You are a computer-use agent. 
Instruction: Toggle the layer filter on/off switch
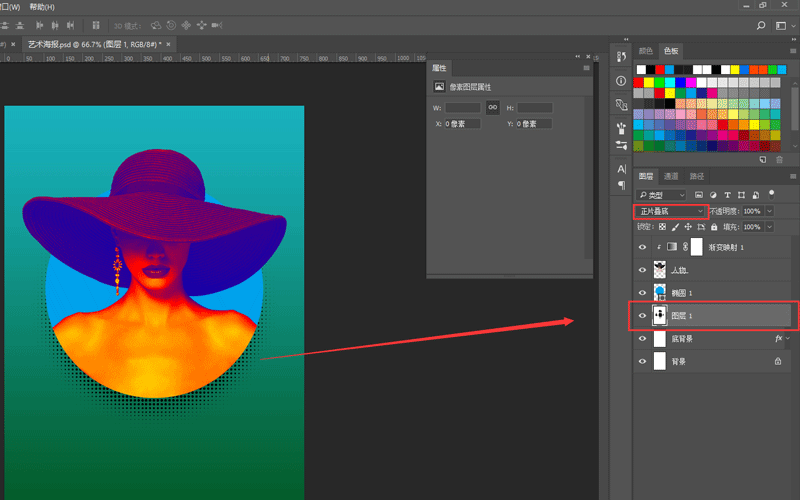[x=771, y=194]
